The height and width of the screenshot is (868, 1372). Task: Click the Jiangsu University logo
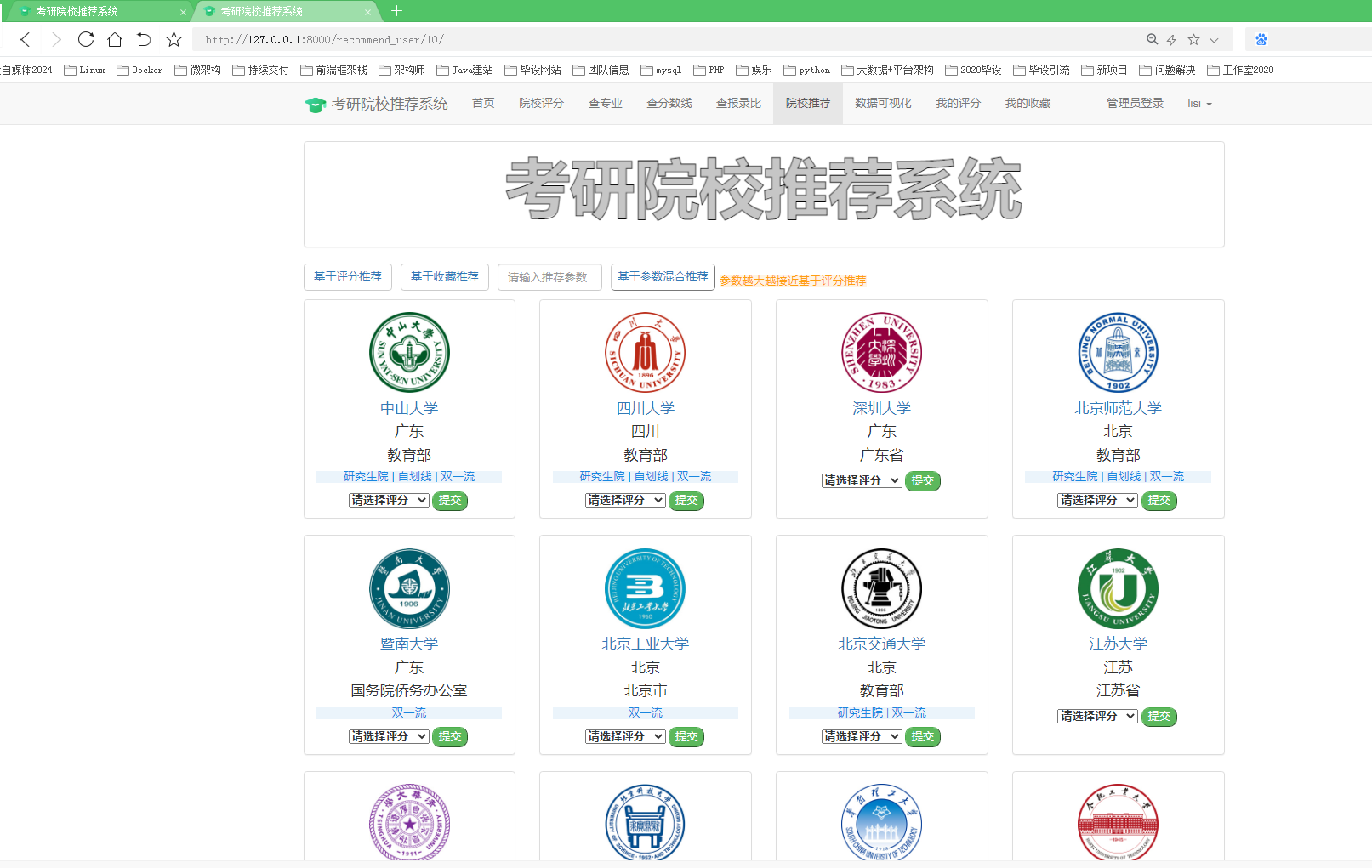click(x=1119, y=588)
